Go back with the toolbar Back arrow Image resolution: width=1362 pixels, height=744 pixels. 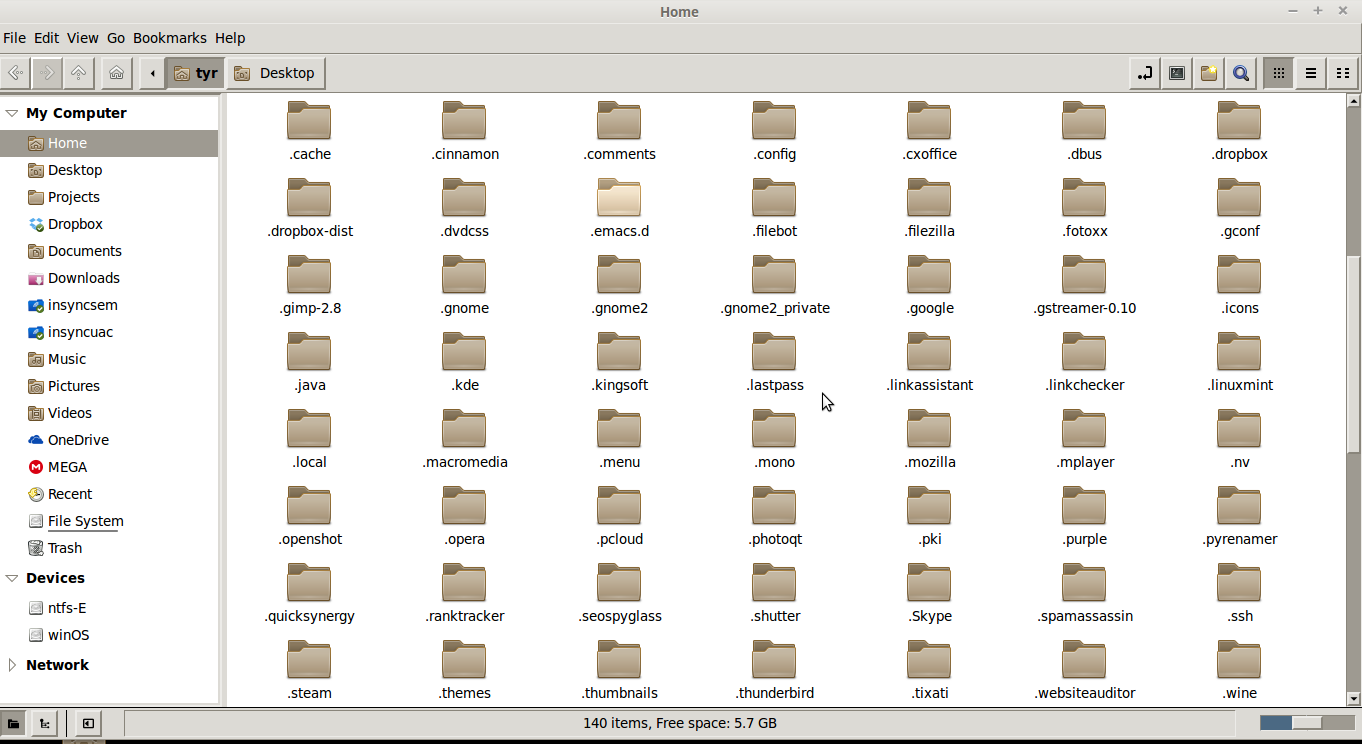[15, 73]
